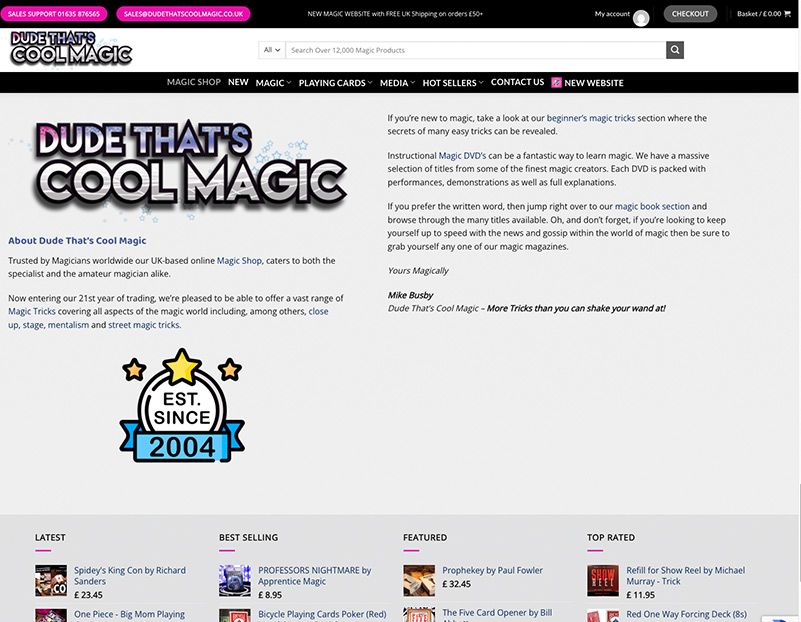Open Refill for Show Reel thumbnail
Image resolution: width=801 pixels, height=622 pixels.
pyautogui.click(x=603, y=580)
